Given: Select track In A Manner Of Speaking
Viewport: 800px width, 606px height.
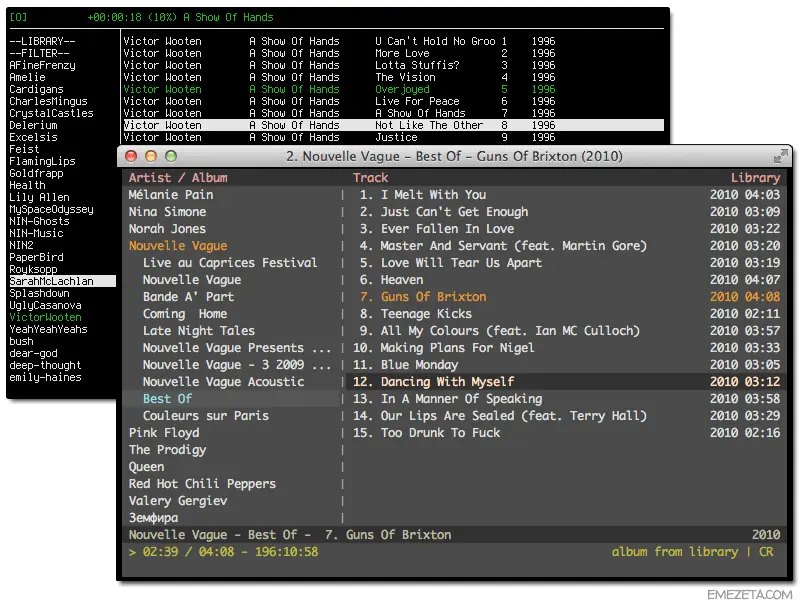Looking at the screenshot, I should (x=566, y=399).
